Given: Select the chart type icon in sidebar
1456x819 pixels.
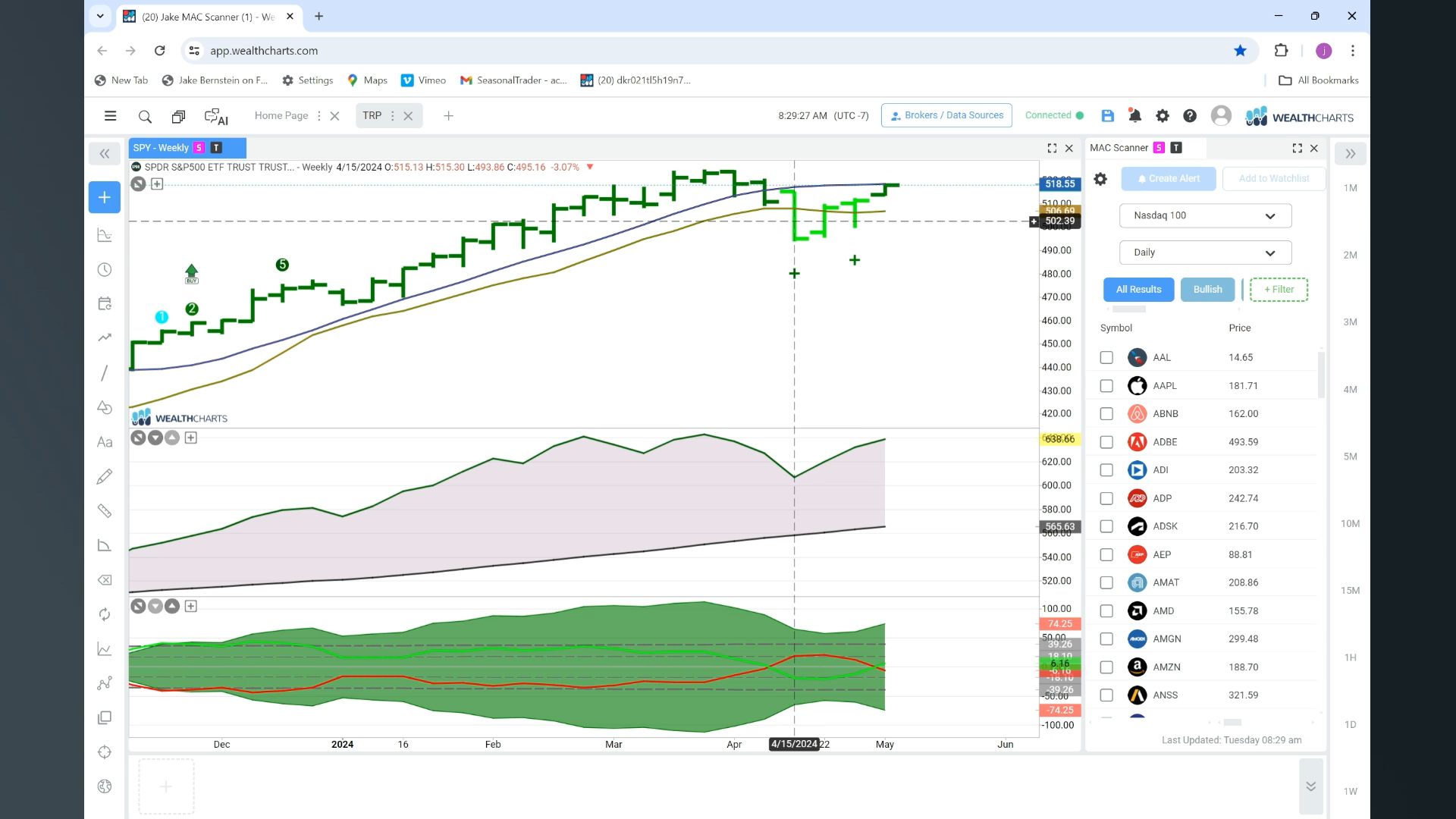Looking at the screenshot, I should [x=105, y=235].
